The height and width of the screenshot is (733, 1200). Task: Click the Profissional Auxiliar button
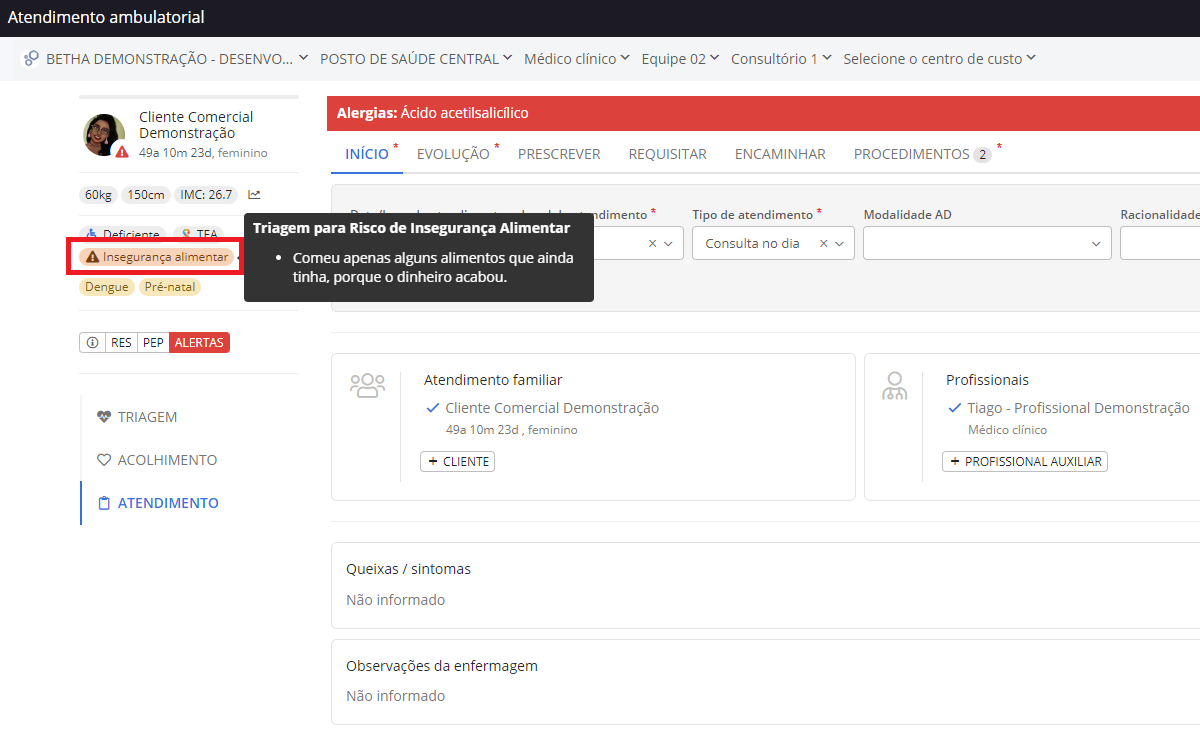[x=1025, y=461]
